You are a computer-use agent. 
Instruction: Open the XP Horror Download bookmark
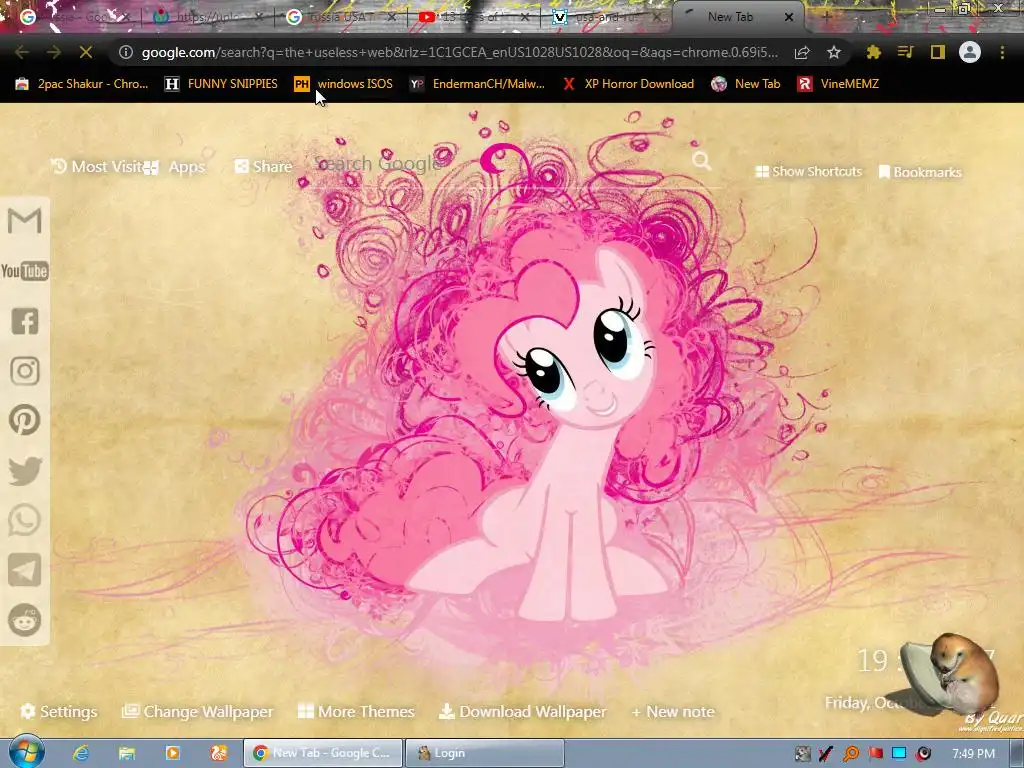point(628,84)
